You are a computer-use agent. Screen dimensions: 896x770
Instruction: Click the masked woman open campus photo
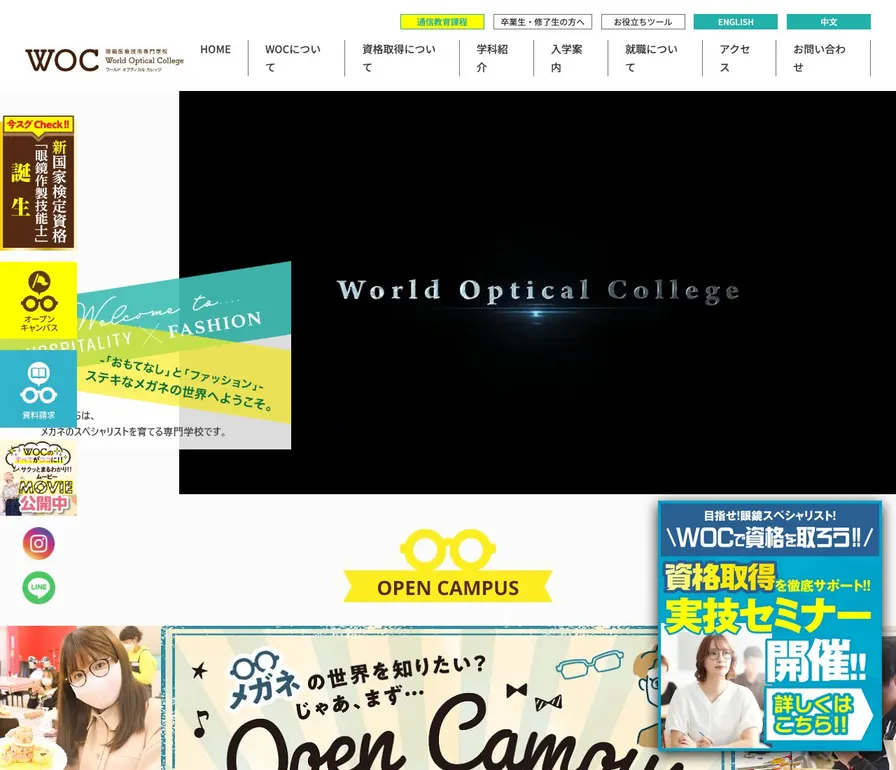[80, 698]
